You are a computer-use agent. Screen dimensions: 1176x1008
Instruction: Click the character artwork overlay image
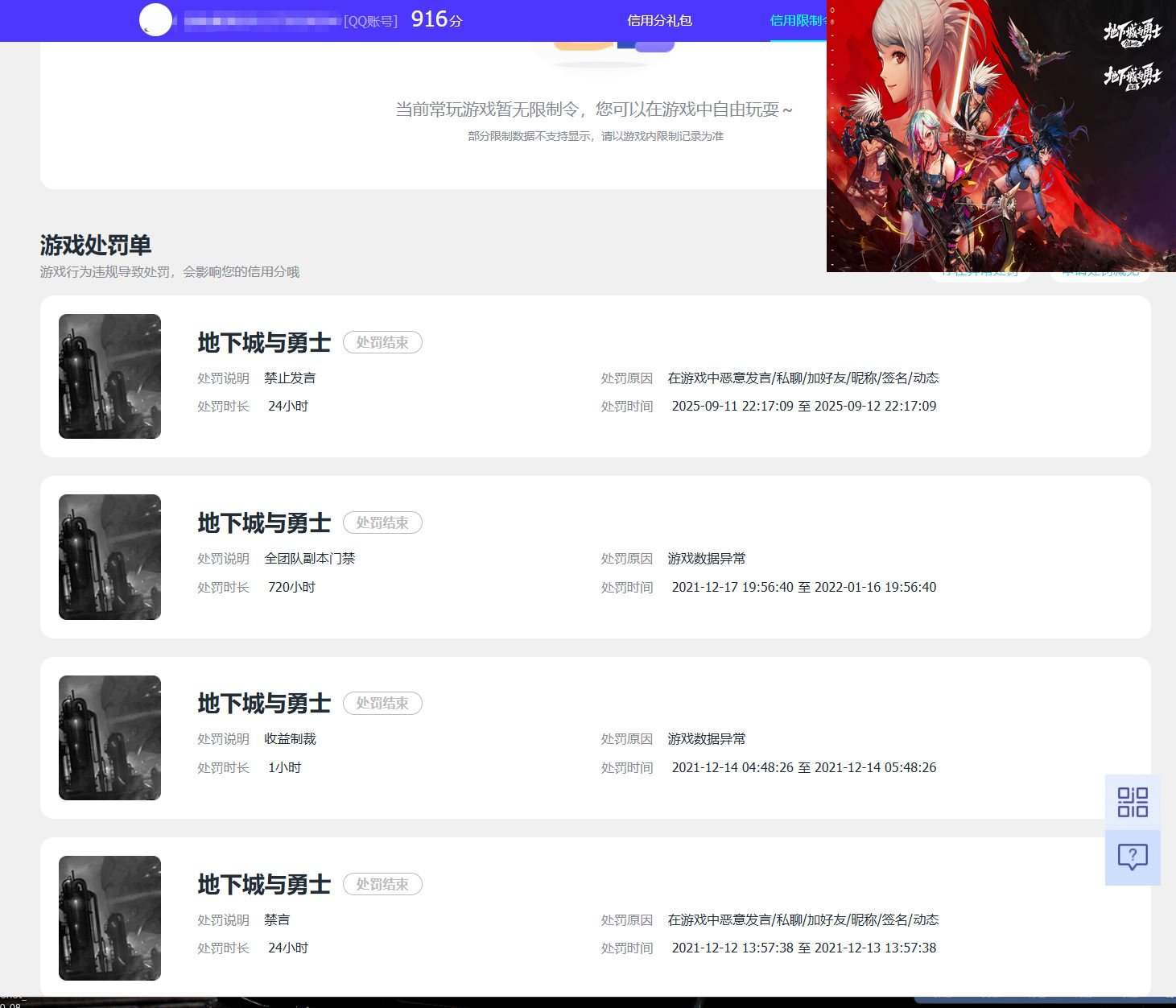(x=1001, y=136)
